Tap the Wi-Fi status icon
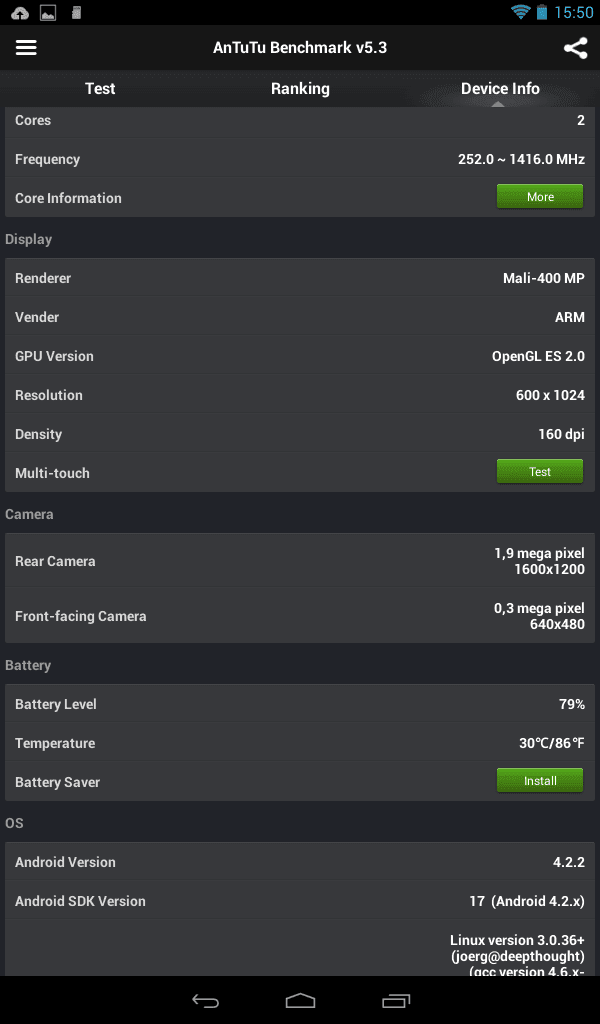This screenshot has width=600, height=1024. (520, 12)
